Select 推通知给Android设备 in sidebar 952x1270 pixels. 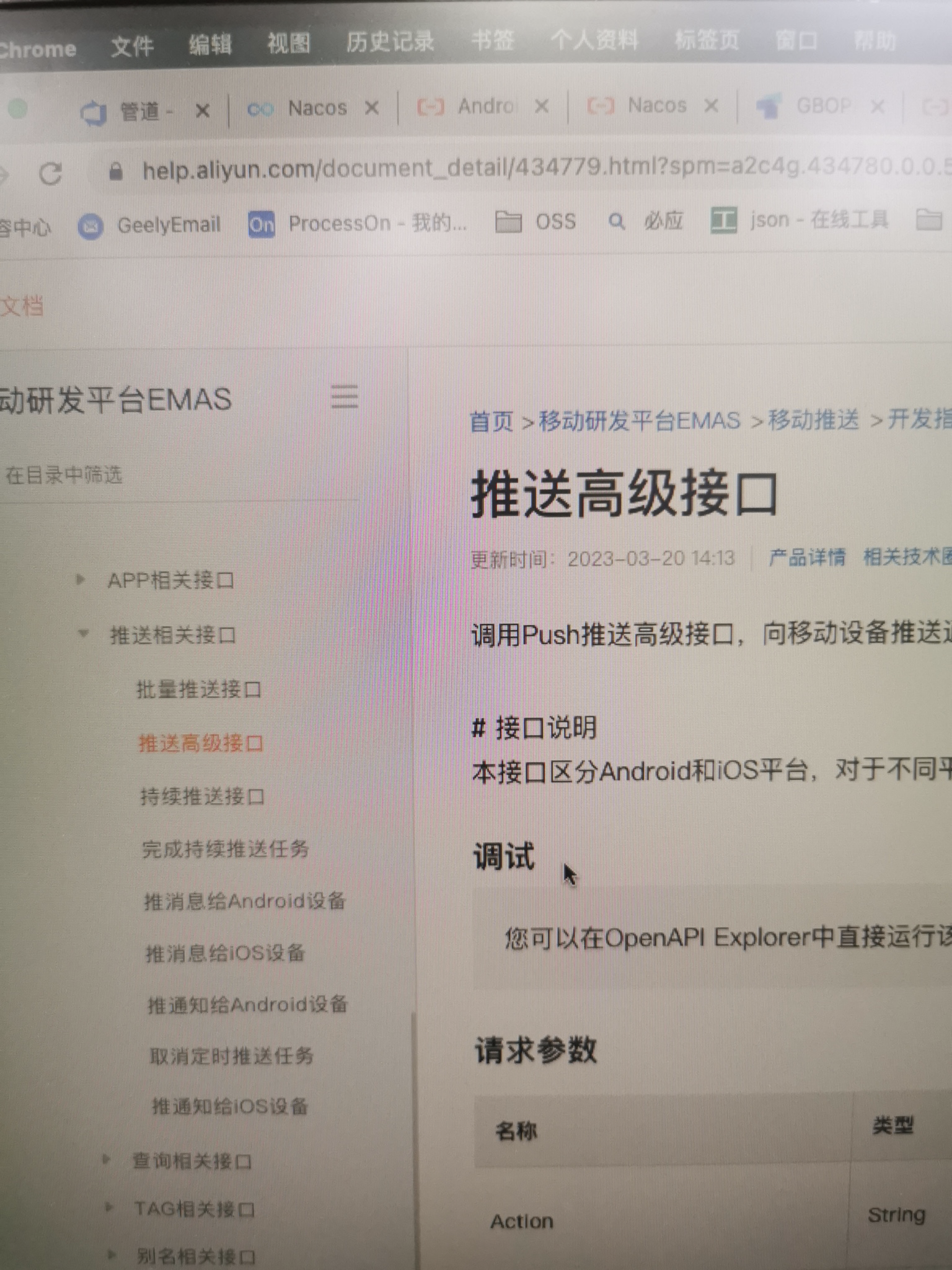pos(247,1005)
